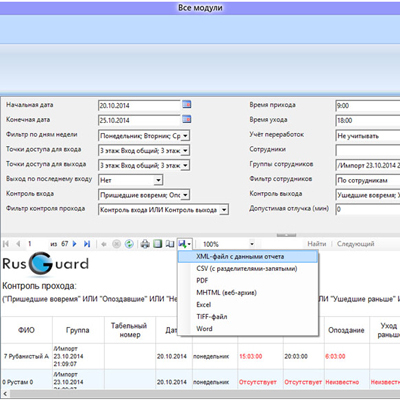This screenshot has width=400, height=400.
Task: Click the Время прихода input field
Action: pyautogui.click(x=368, y=106)
